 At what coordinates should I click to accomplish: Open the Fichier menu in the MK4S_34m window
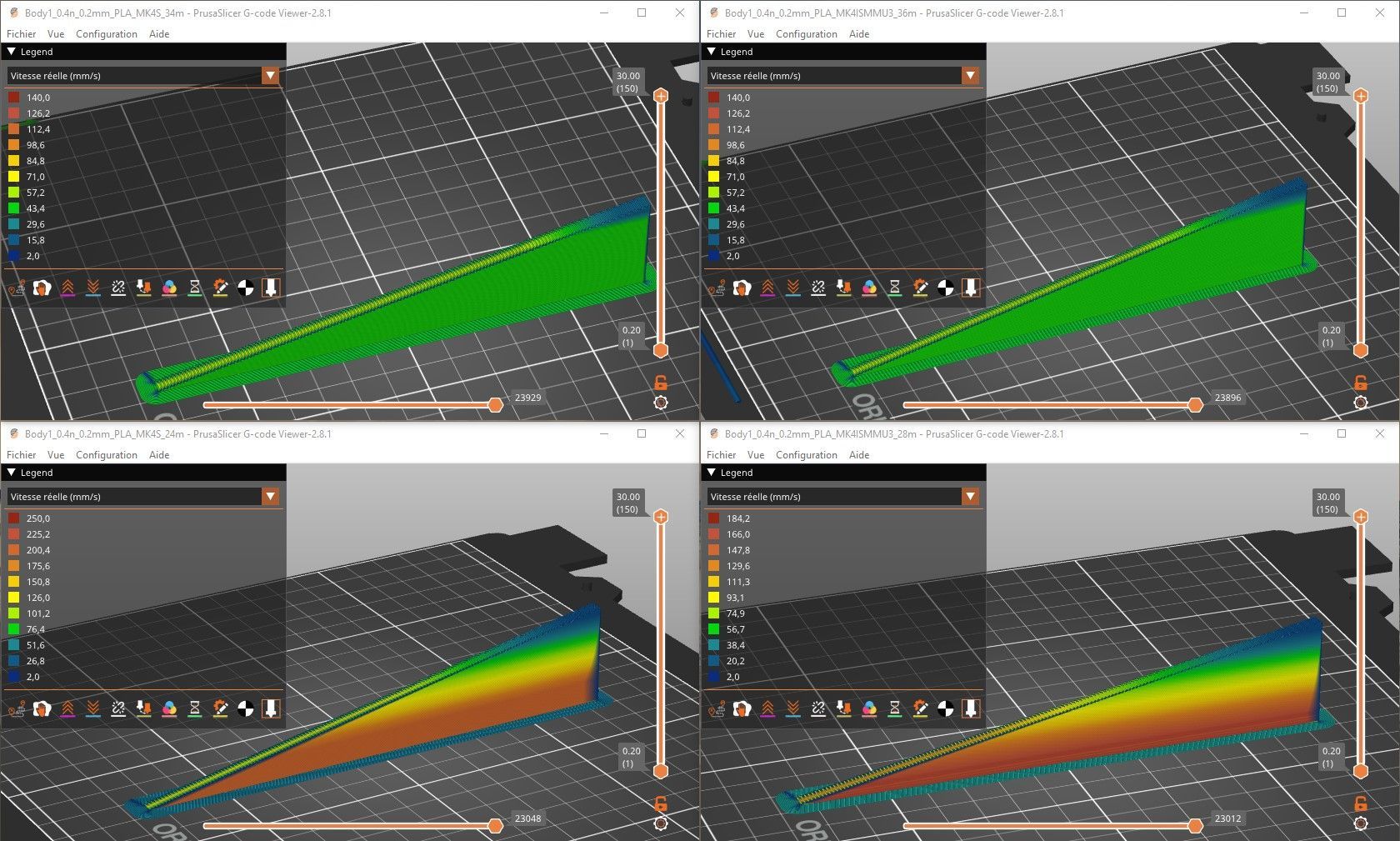22,34
